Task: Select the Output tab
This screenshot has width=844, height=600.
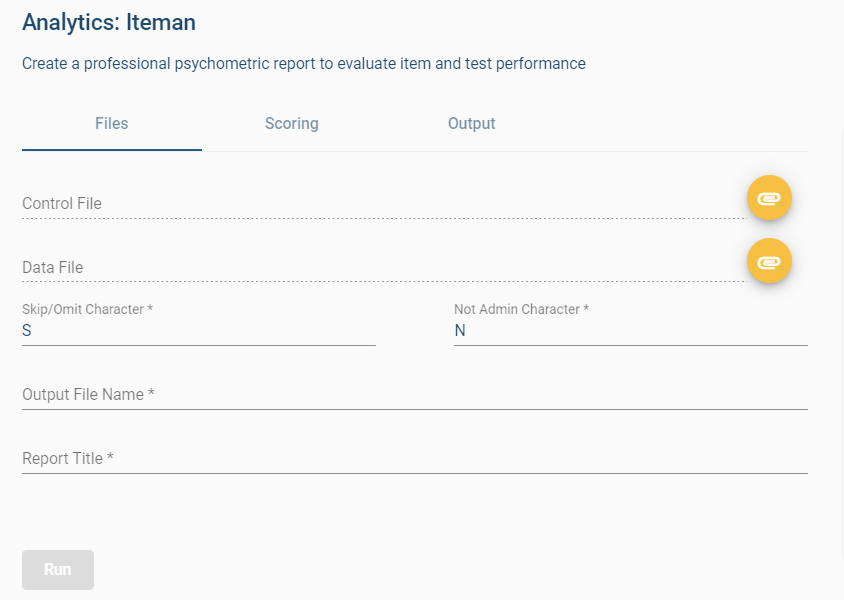Action: pos(472,124)
